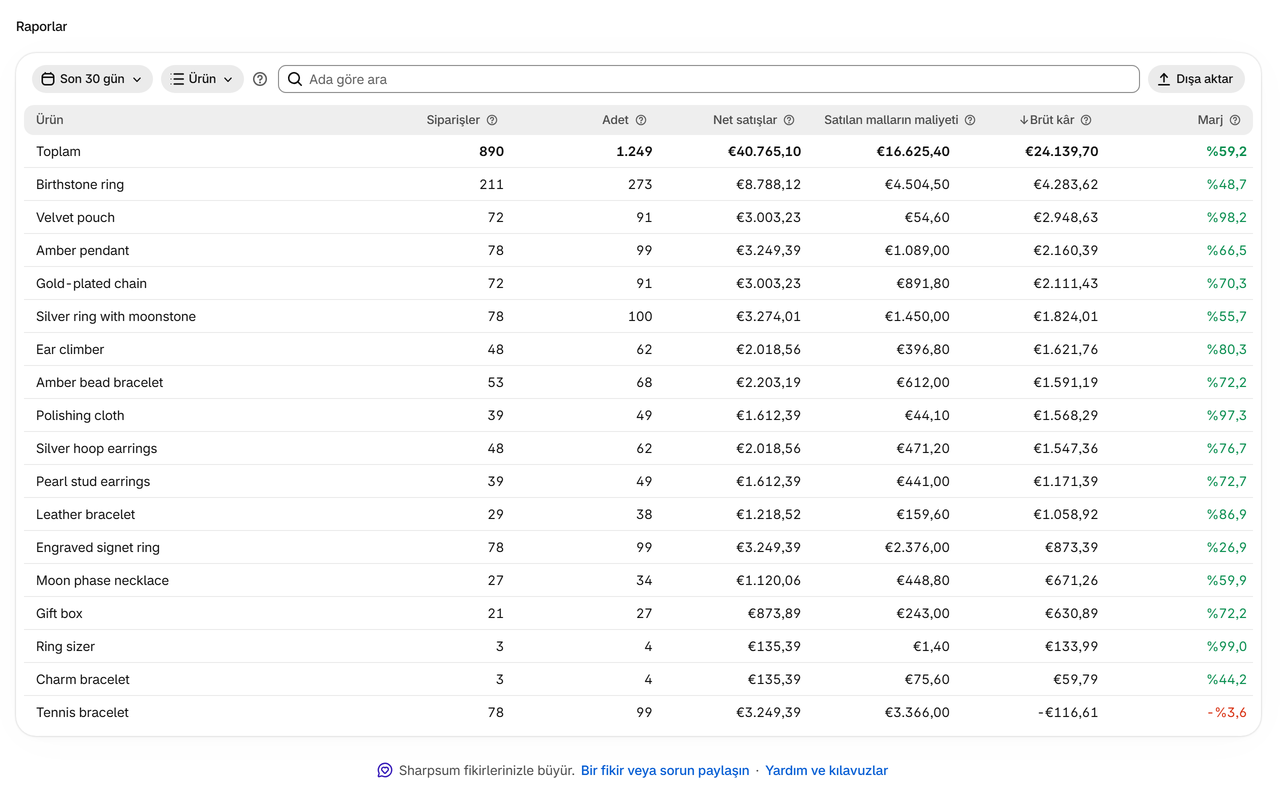Click the negative margin value -%3,6
This screenshot has width=1280, height=800.
[x=1226, y=712]
